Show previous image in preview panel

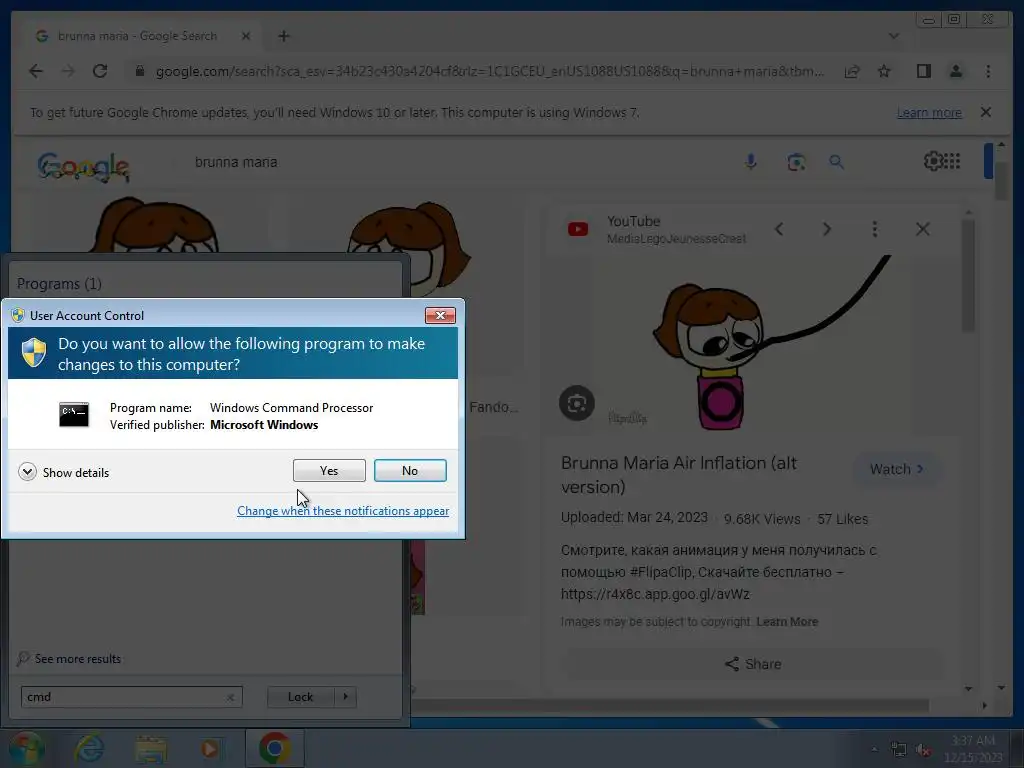coord(779,229)
